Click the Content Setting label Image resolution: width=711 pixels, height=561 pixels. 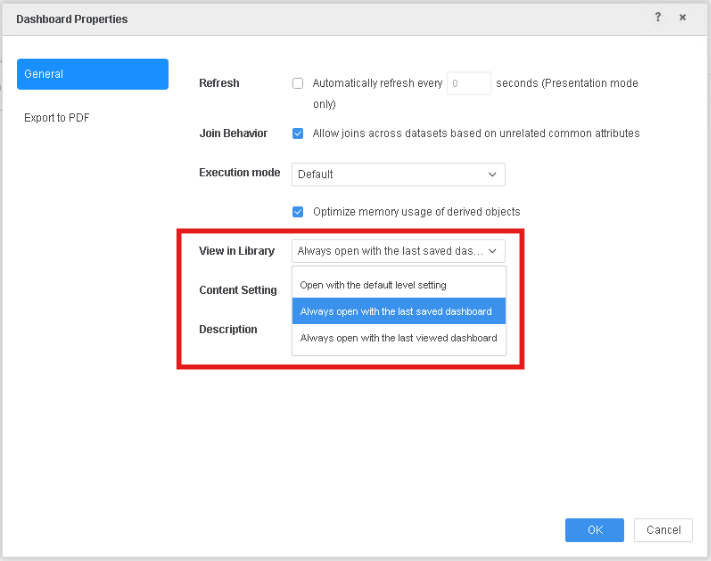click(238, 290)
